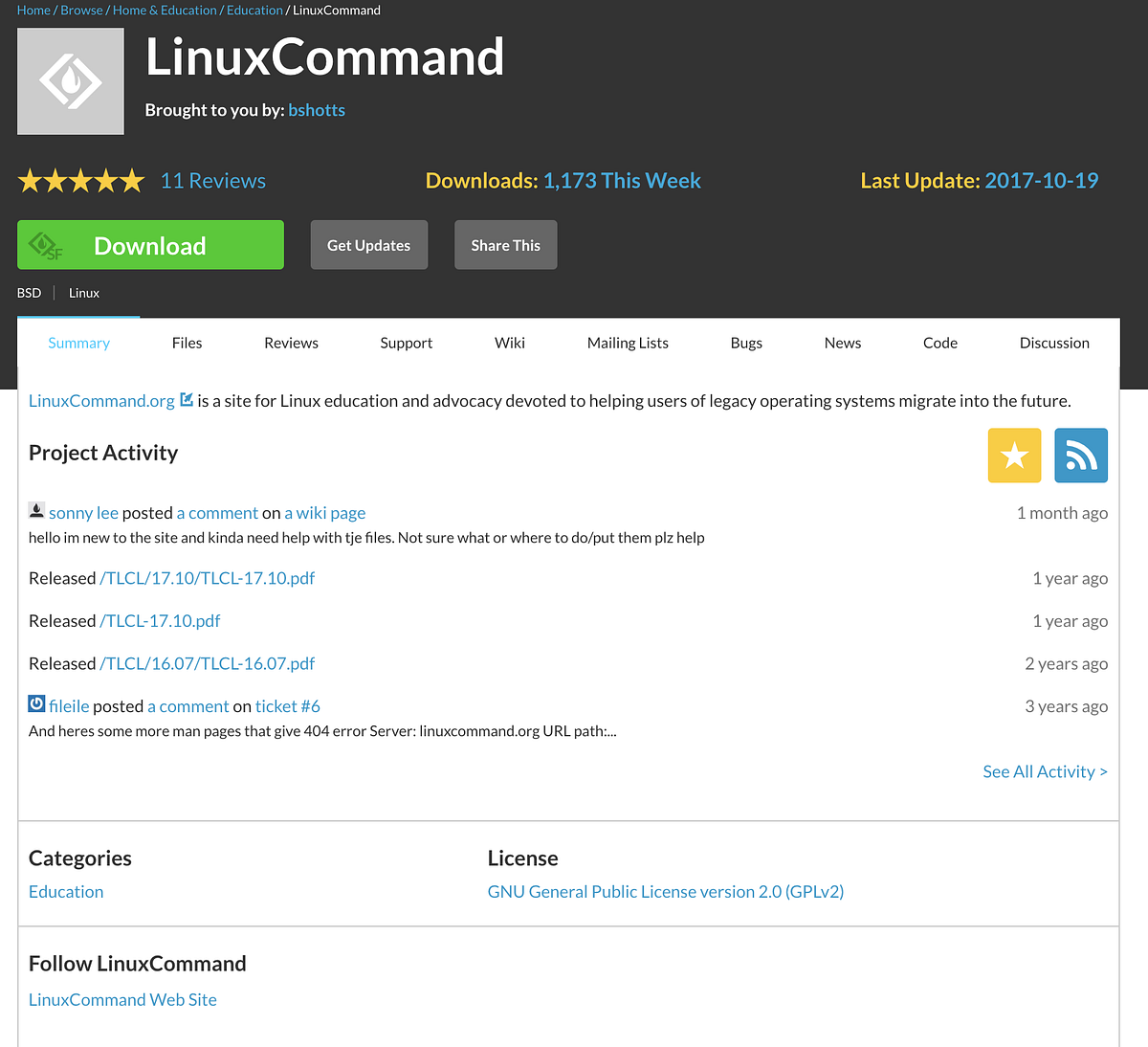The height and width of the screenshot is (1047, 1148).
Task: Click See All Activity link
Action: 1045,771
